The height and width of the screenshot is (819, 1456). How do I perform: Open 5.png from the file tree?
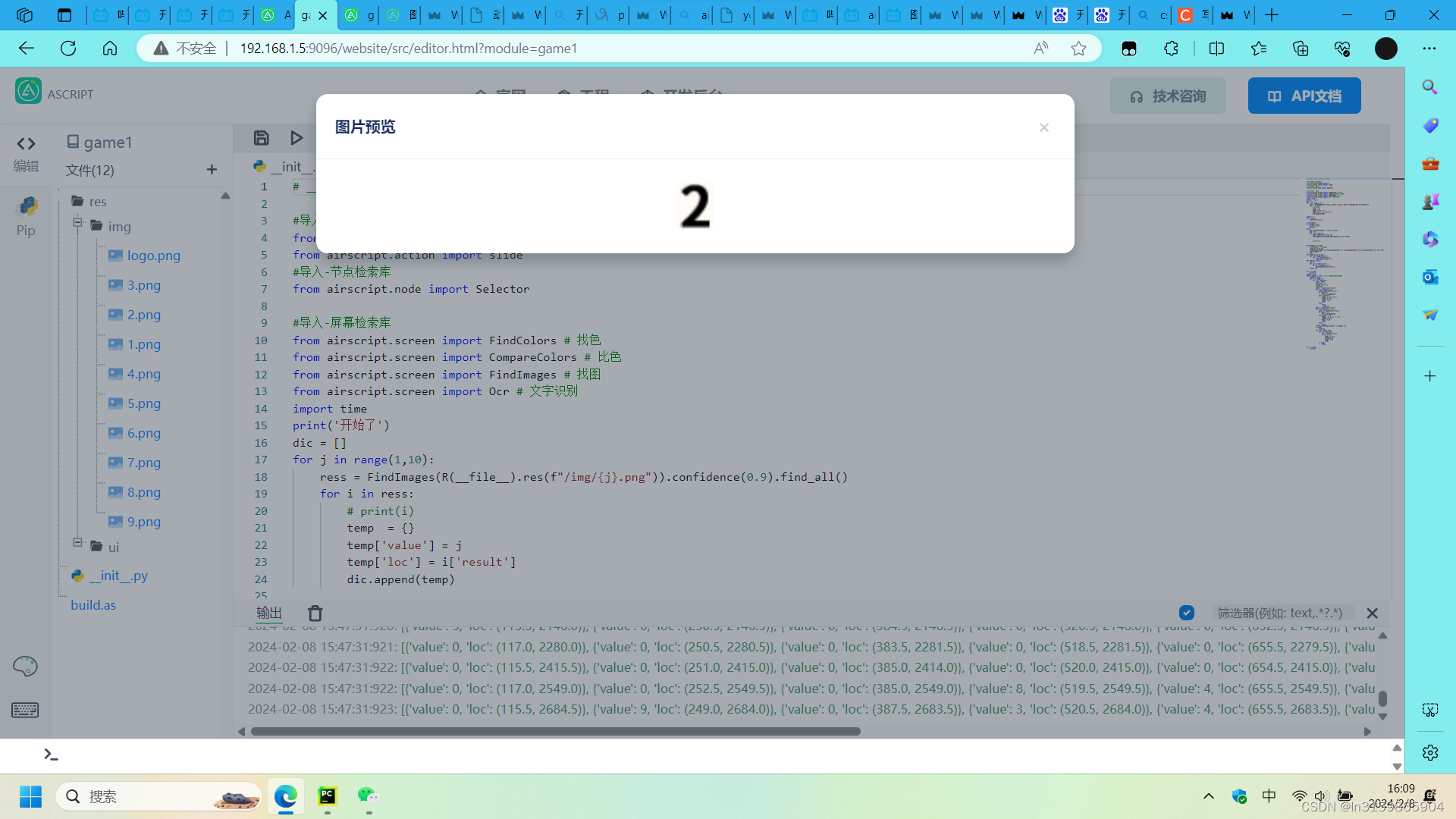142,403
